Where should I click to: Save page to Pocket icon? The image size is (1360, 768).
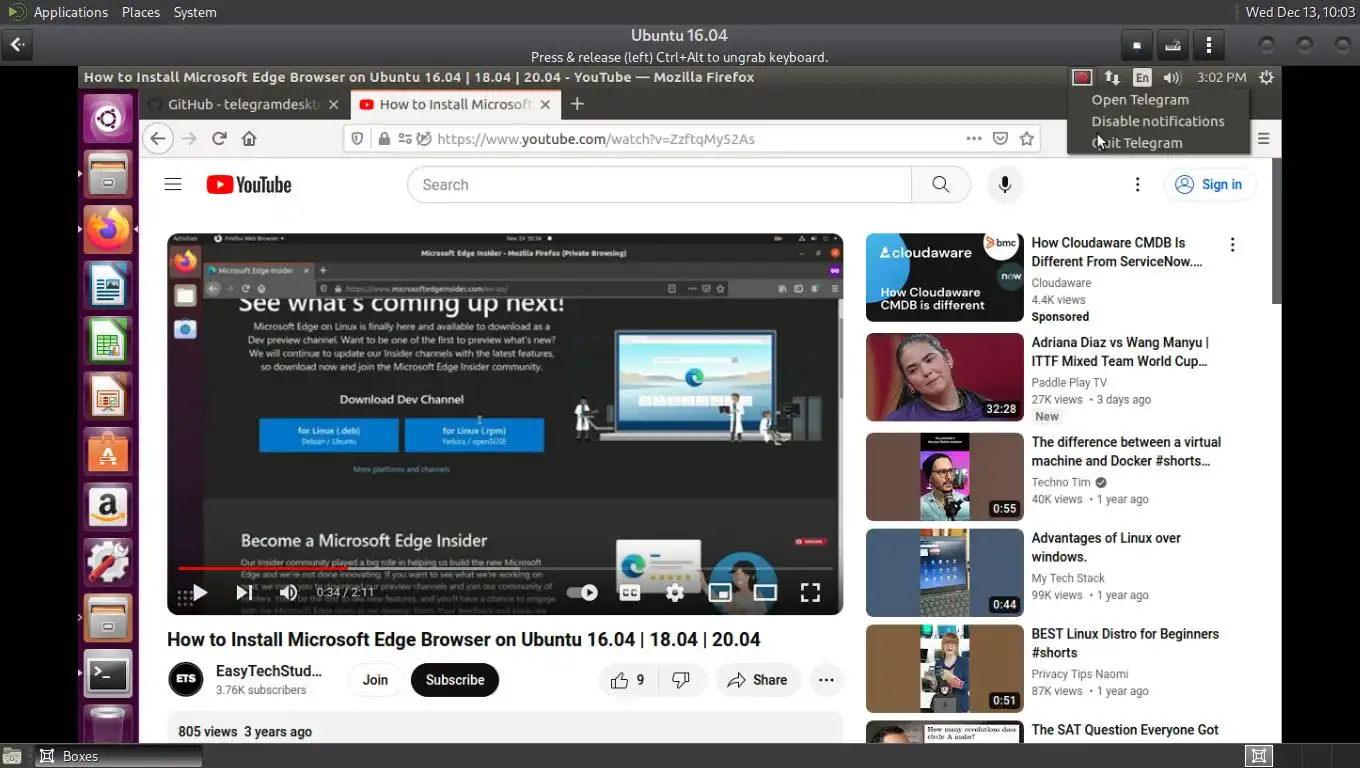coord(1000,139)
